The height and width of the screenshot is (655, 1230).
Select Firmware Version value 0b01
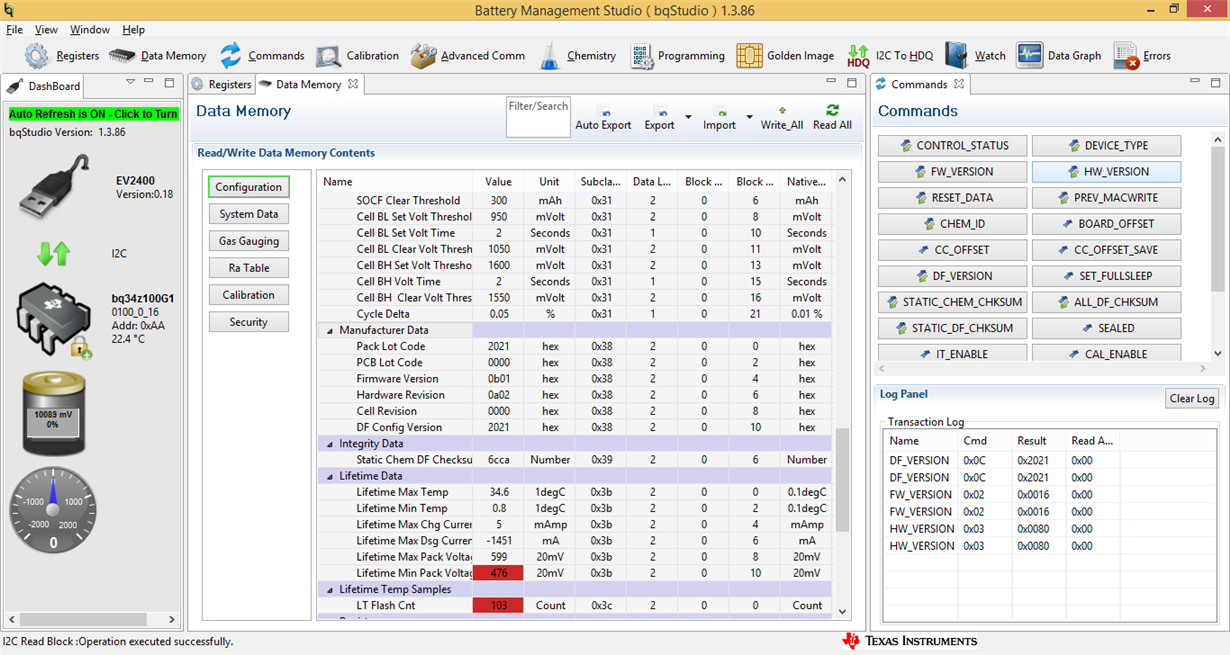coord(498,379)
